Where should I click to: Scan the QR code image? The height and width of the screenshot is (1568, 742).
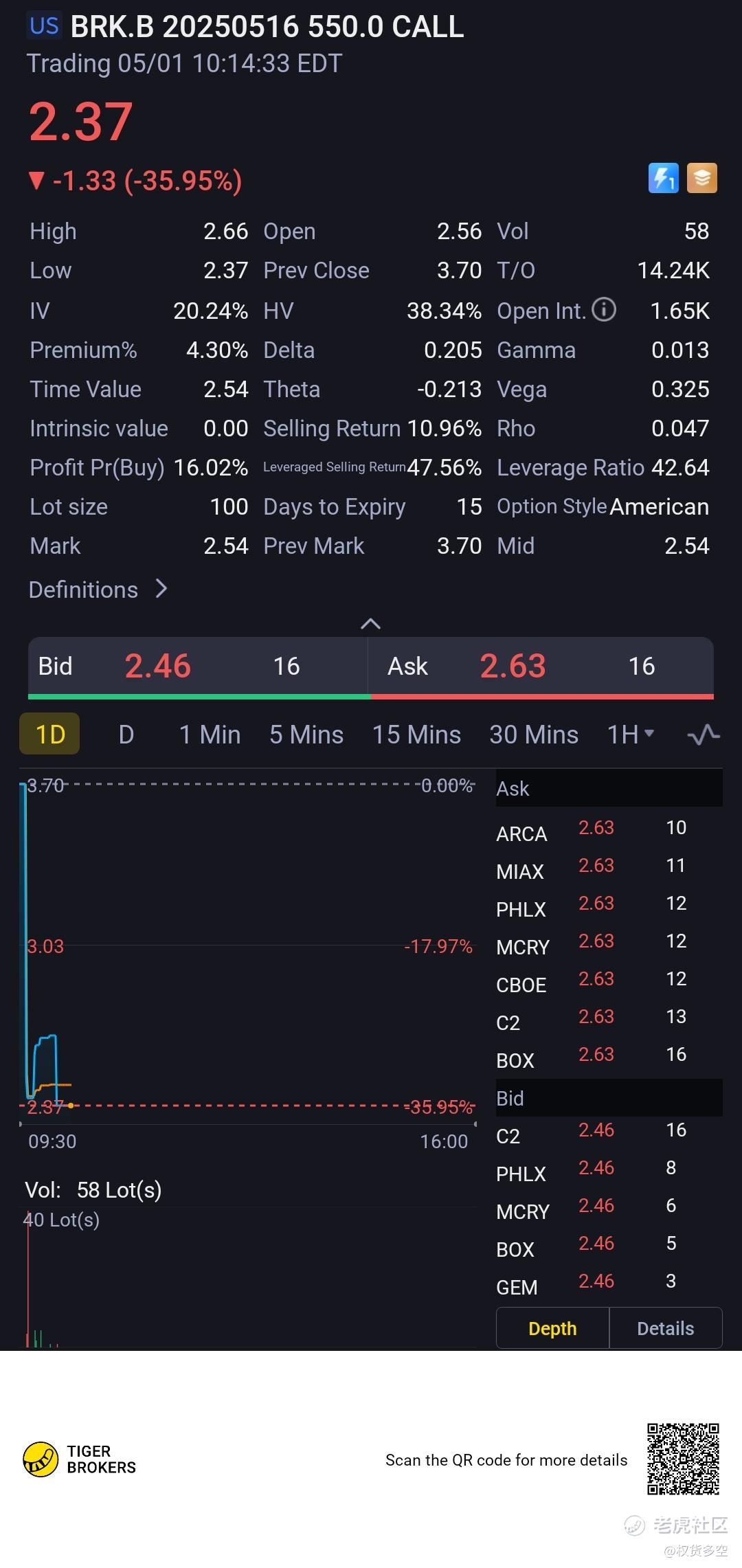coord(683,1459)
